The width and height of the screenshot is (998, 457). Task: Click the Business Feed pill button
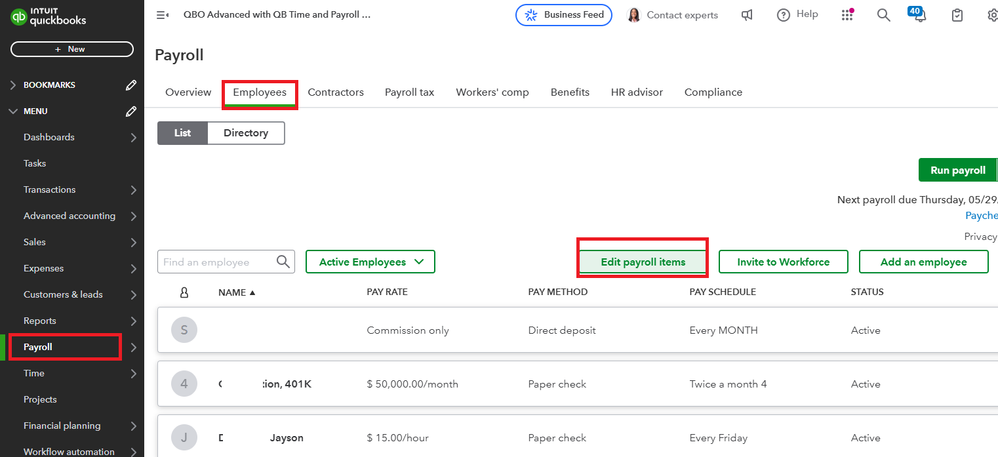pyautogui.click(x=564, y=15)
